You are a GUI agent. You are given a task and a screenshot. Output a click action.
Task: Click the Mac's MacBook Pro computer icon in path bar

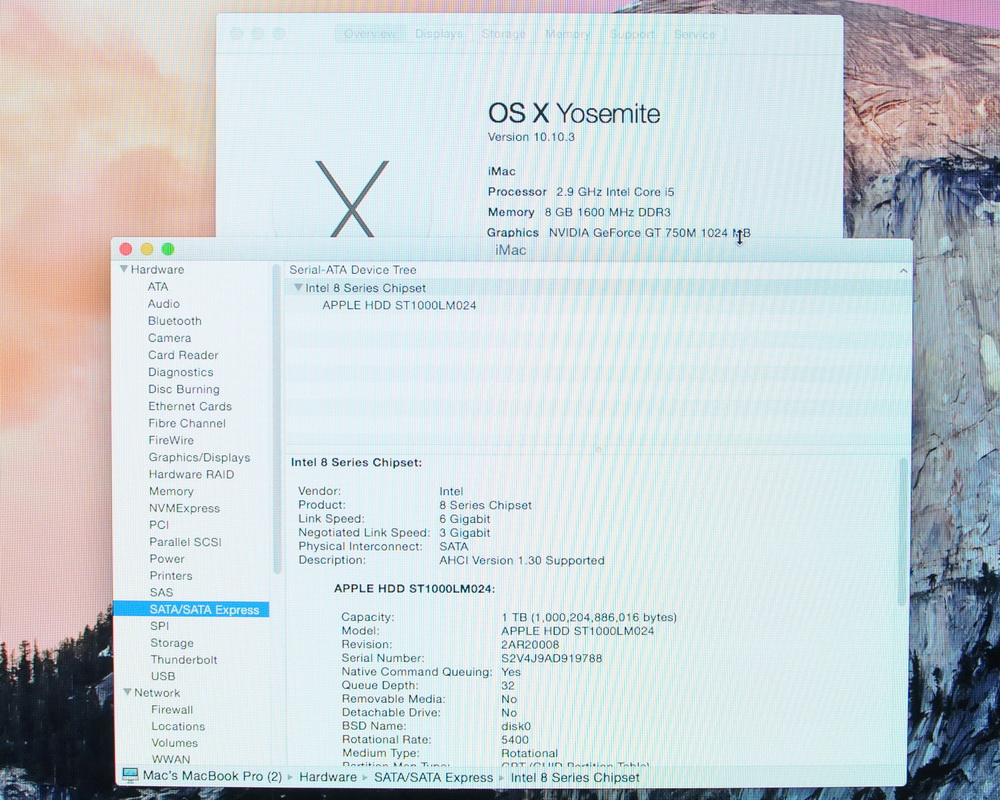130,775
